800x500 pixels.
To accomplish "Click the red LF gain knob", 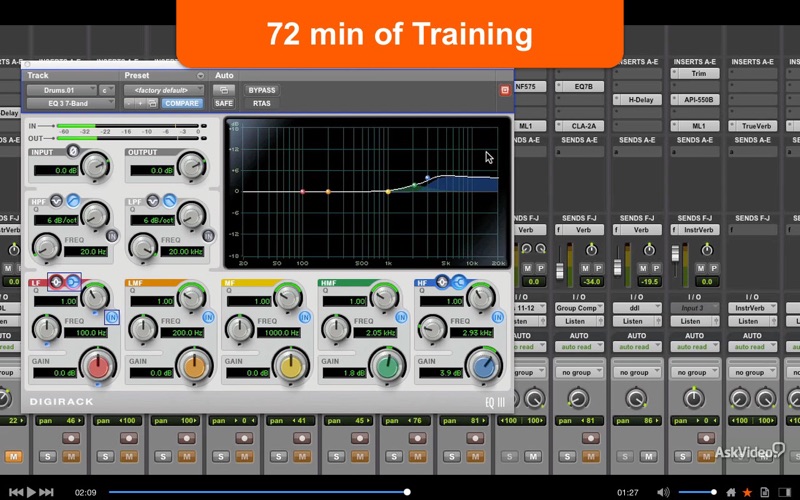I will 98,366.
